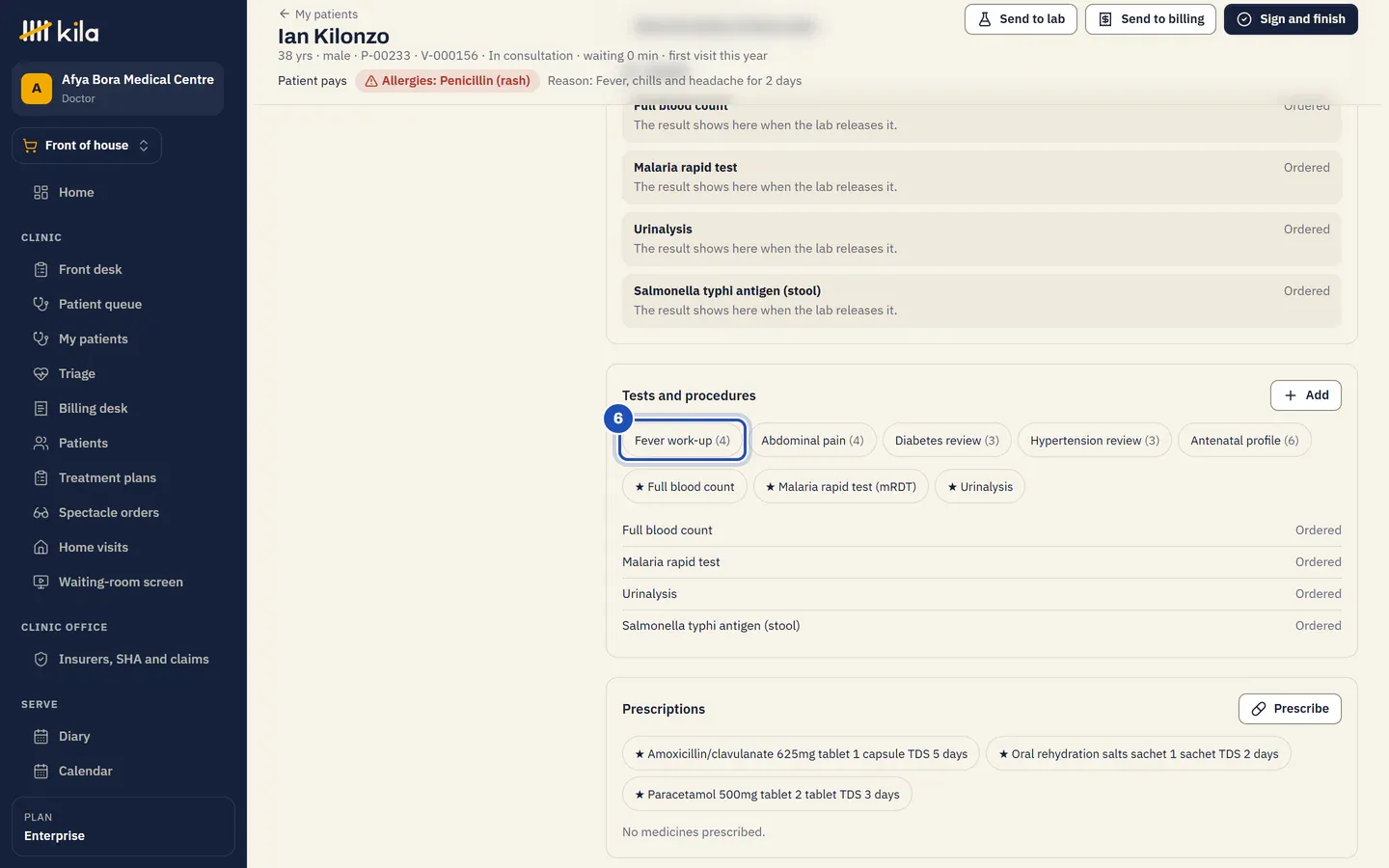Open the Enterprise plan panel
Viewport: 1389px width, 868px height.
coord(123,827)
